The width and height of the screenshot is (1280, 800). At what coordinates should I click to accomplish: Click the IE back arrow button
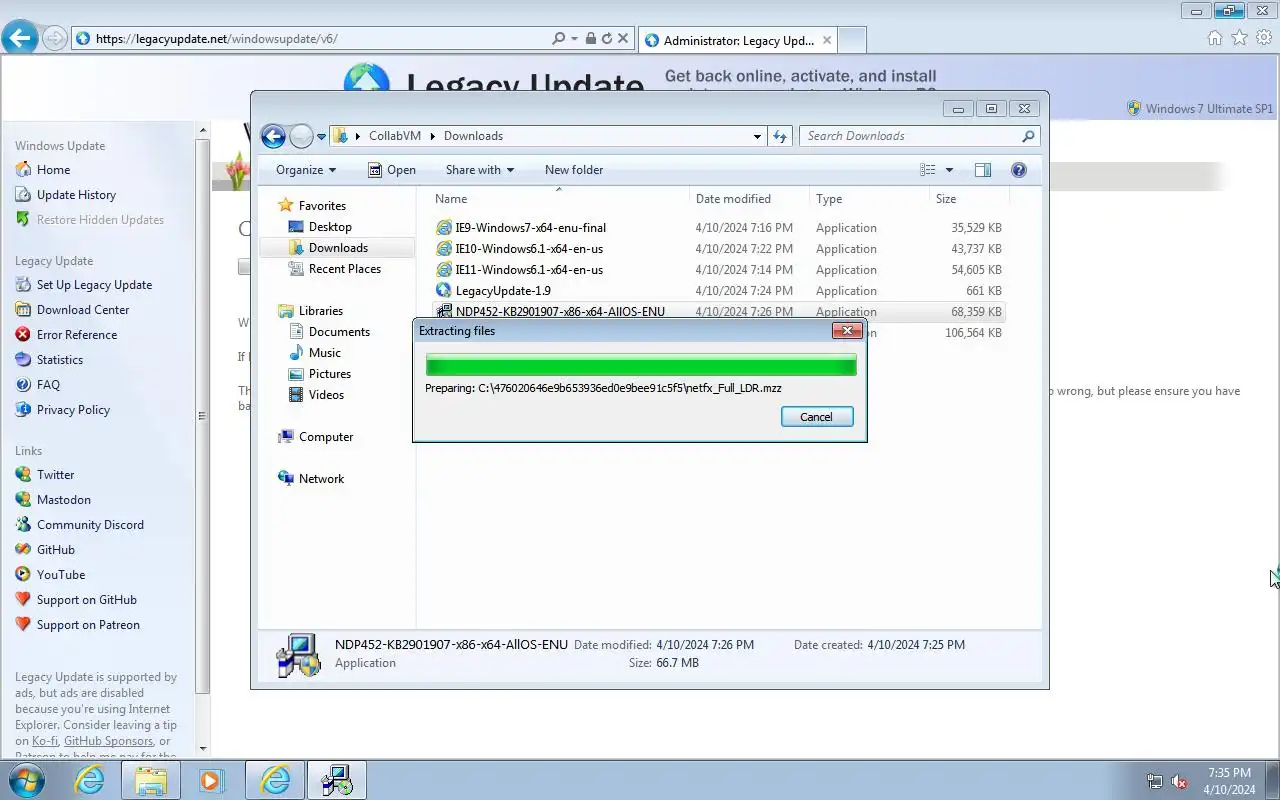[x=20, y=39]
